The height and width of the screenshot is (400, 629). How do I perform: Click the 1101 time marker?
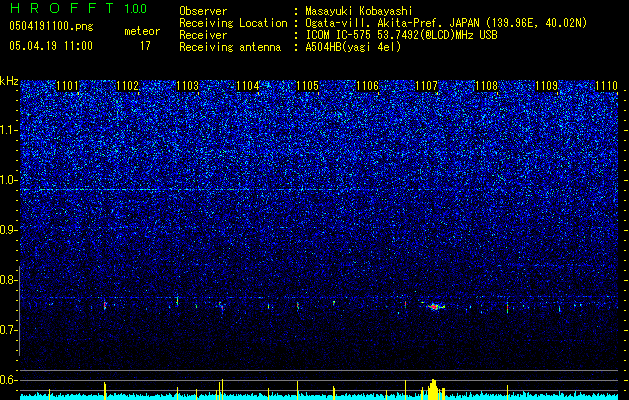point(67,86)
